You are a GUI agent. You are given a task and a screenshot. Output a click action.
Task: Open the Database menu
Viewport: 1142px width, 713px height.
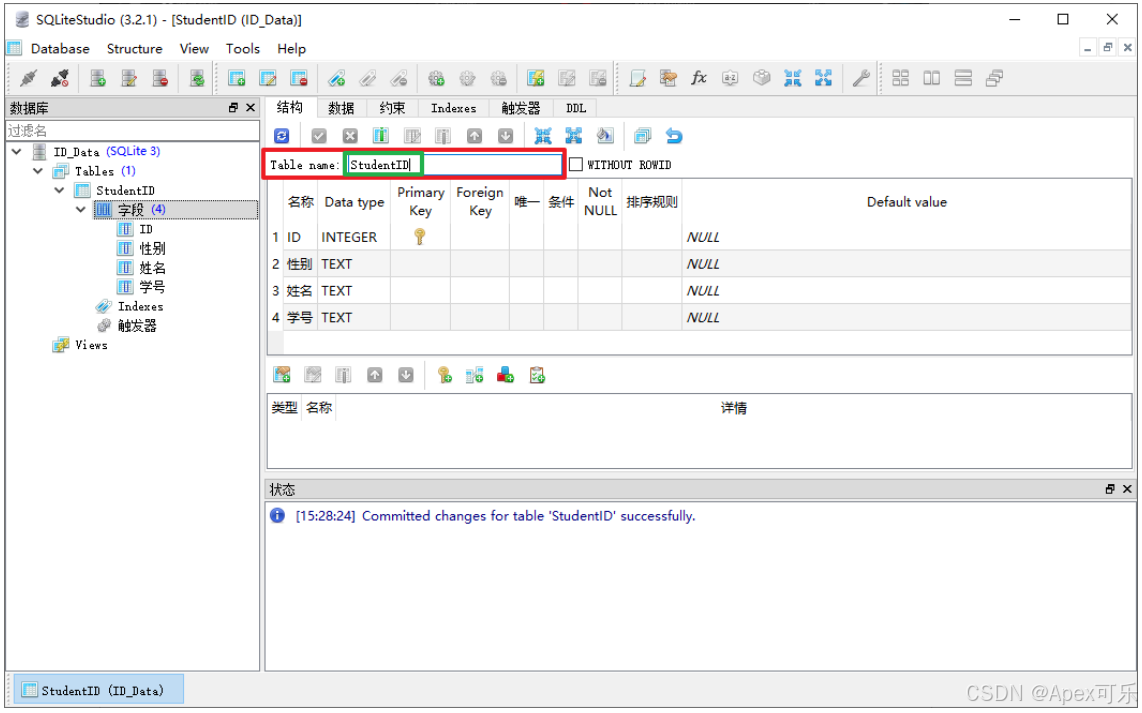[60, 49]
